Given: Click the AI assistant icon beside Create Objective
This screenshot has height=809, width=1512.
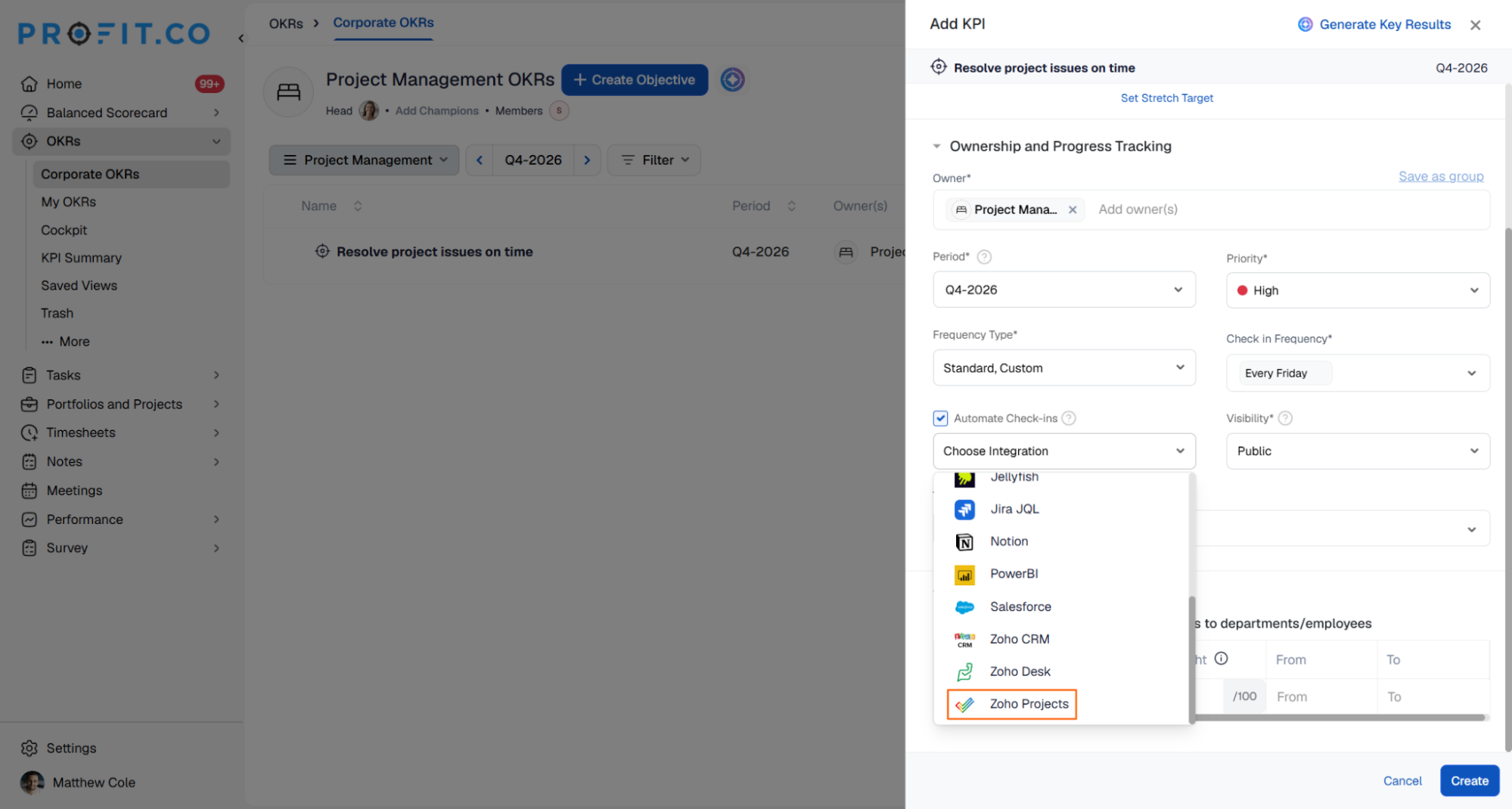Looking at the screenshot, I should tap(732, 79).
